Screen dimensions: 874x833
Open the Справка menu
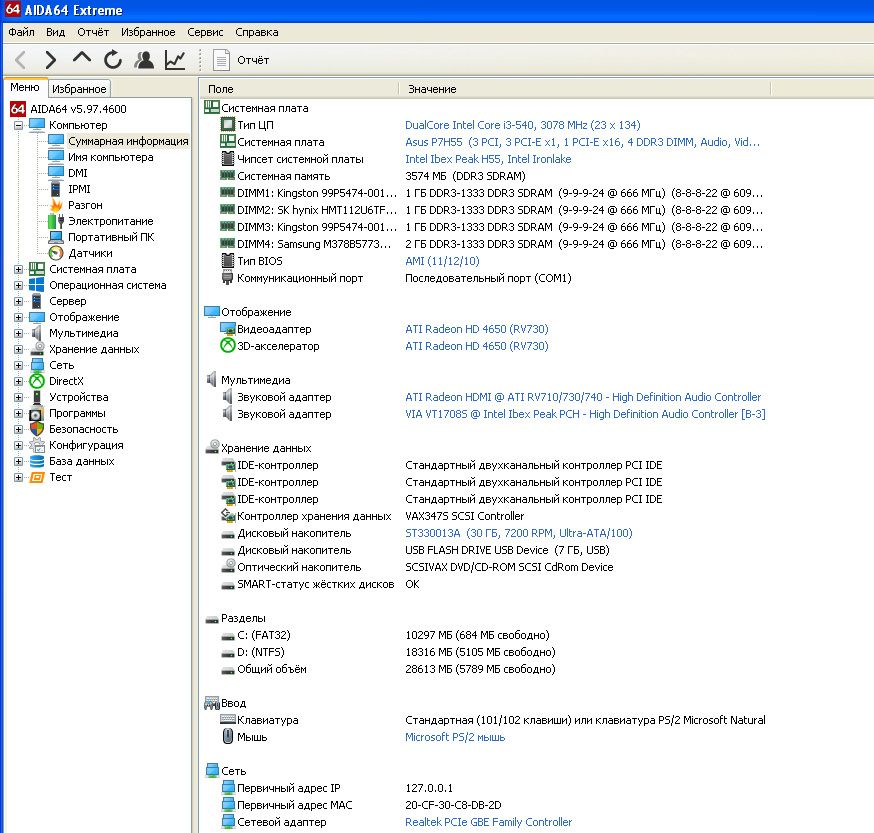pos(256,32)
